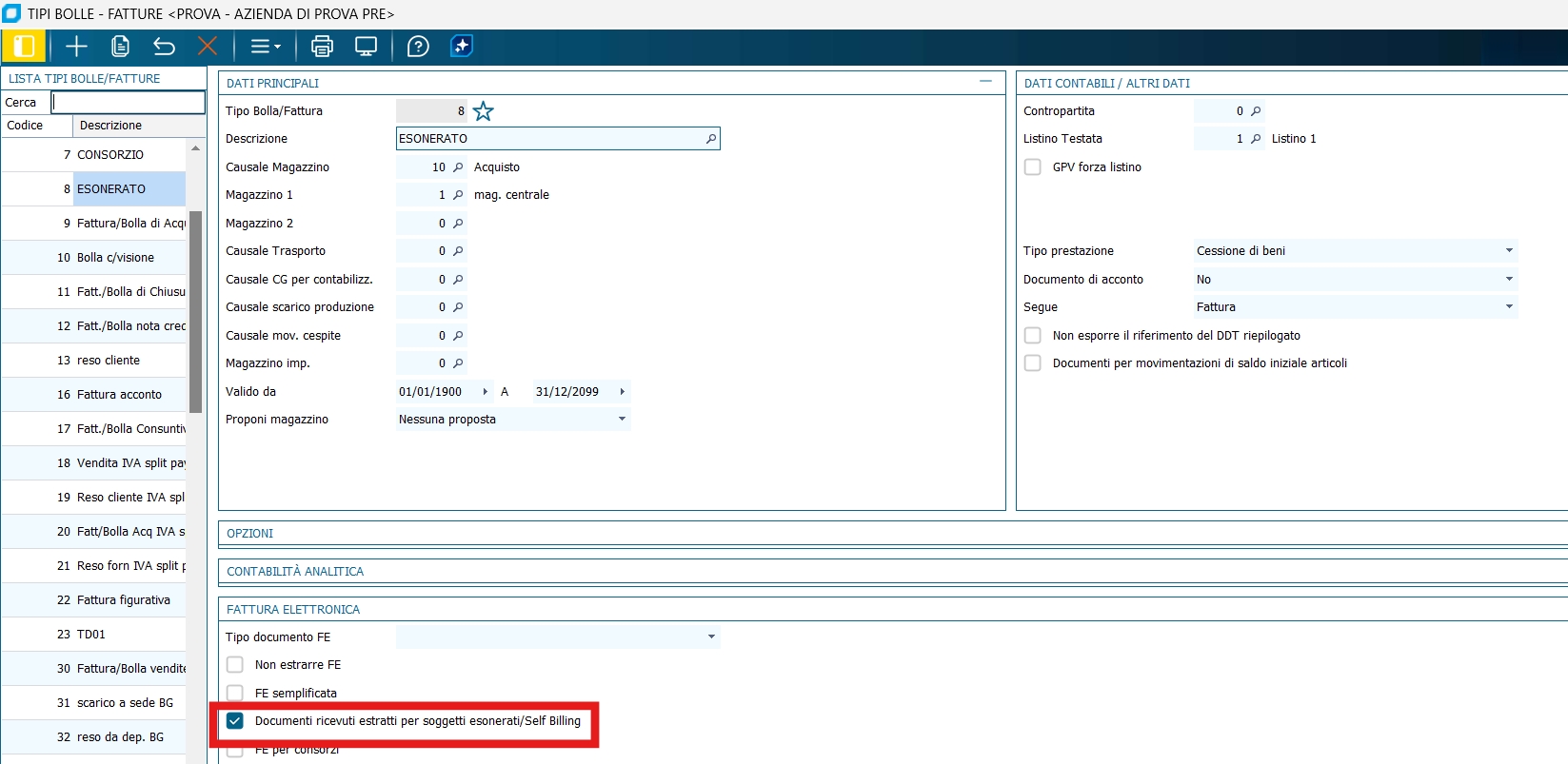Add a new record with plus icon
1568x764 pixels.
pyautogui.click(x=76, y=47)
